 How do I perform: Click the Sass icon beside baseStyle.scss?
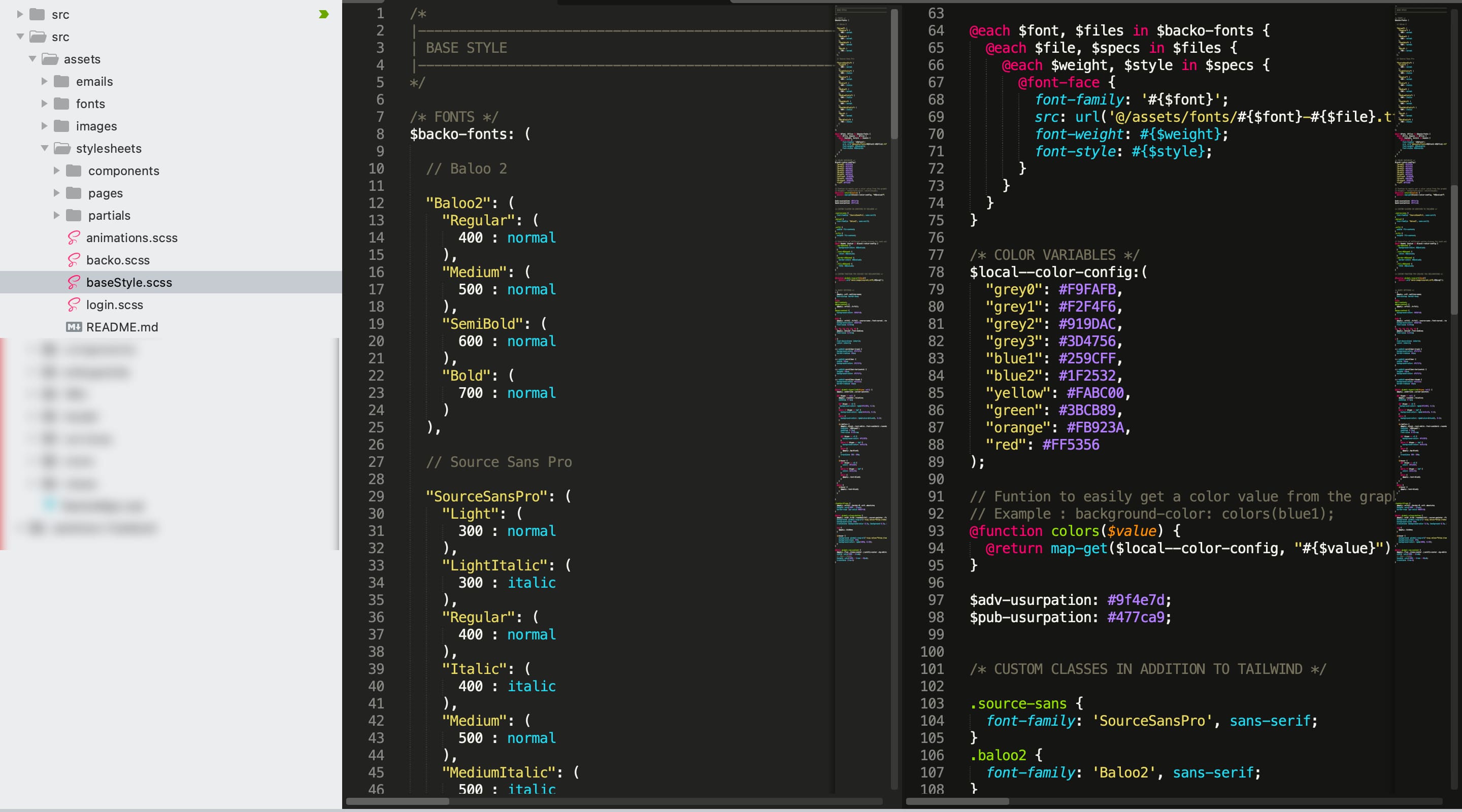pos(74,282)
